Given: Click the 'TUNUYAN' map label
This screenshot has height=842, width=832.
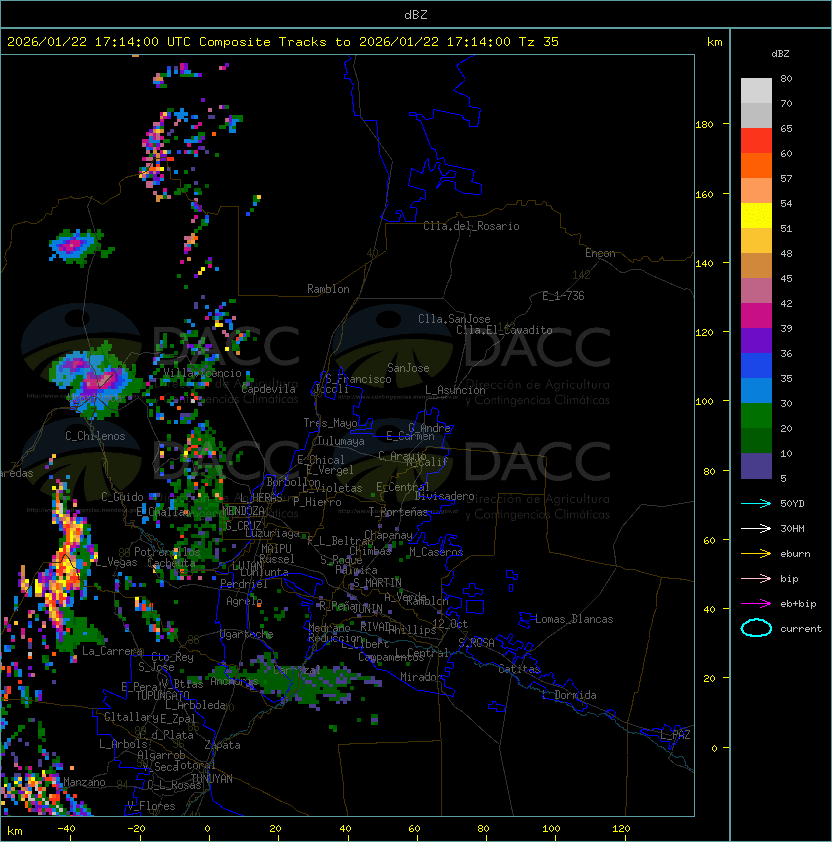Looking at the screenshot, I should pos(212,779).
